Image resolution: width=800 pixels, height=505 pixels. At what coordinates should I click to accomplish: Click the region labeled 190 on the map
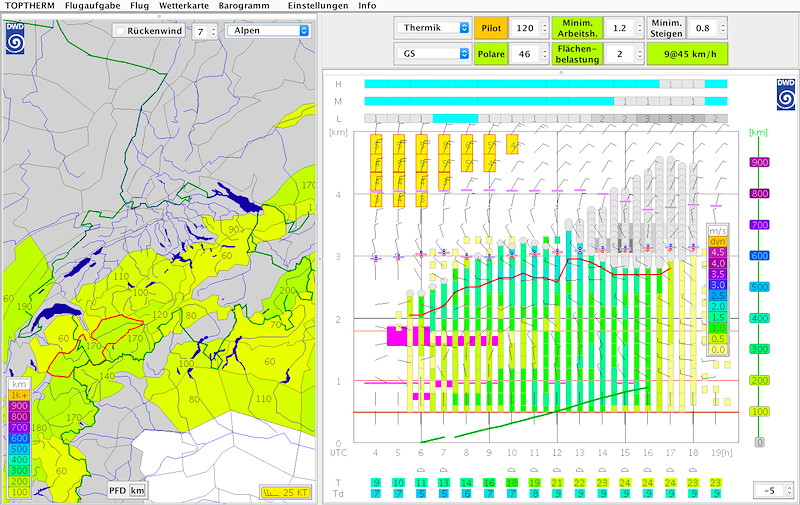coord(24,307)
